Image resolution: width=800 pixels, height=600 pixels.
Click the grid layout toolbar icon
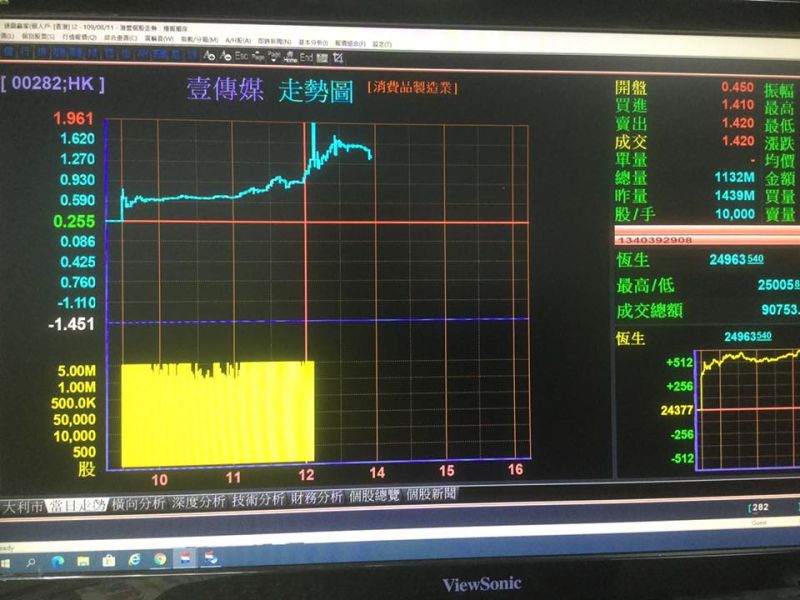point(322,58)
